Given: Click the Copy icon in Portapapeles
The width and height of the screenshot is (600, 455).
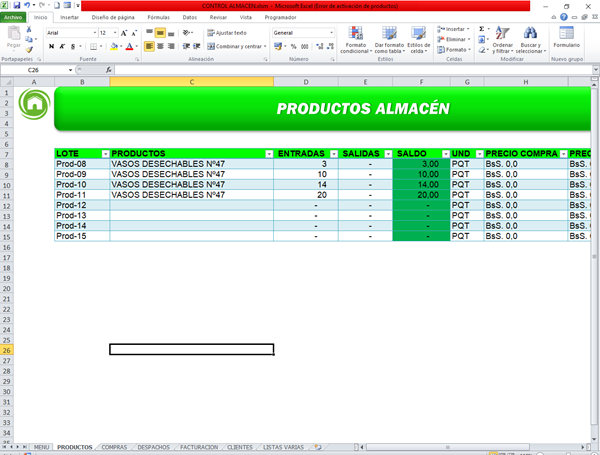Looking at the screenshot, I should point(29,39).
